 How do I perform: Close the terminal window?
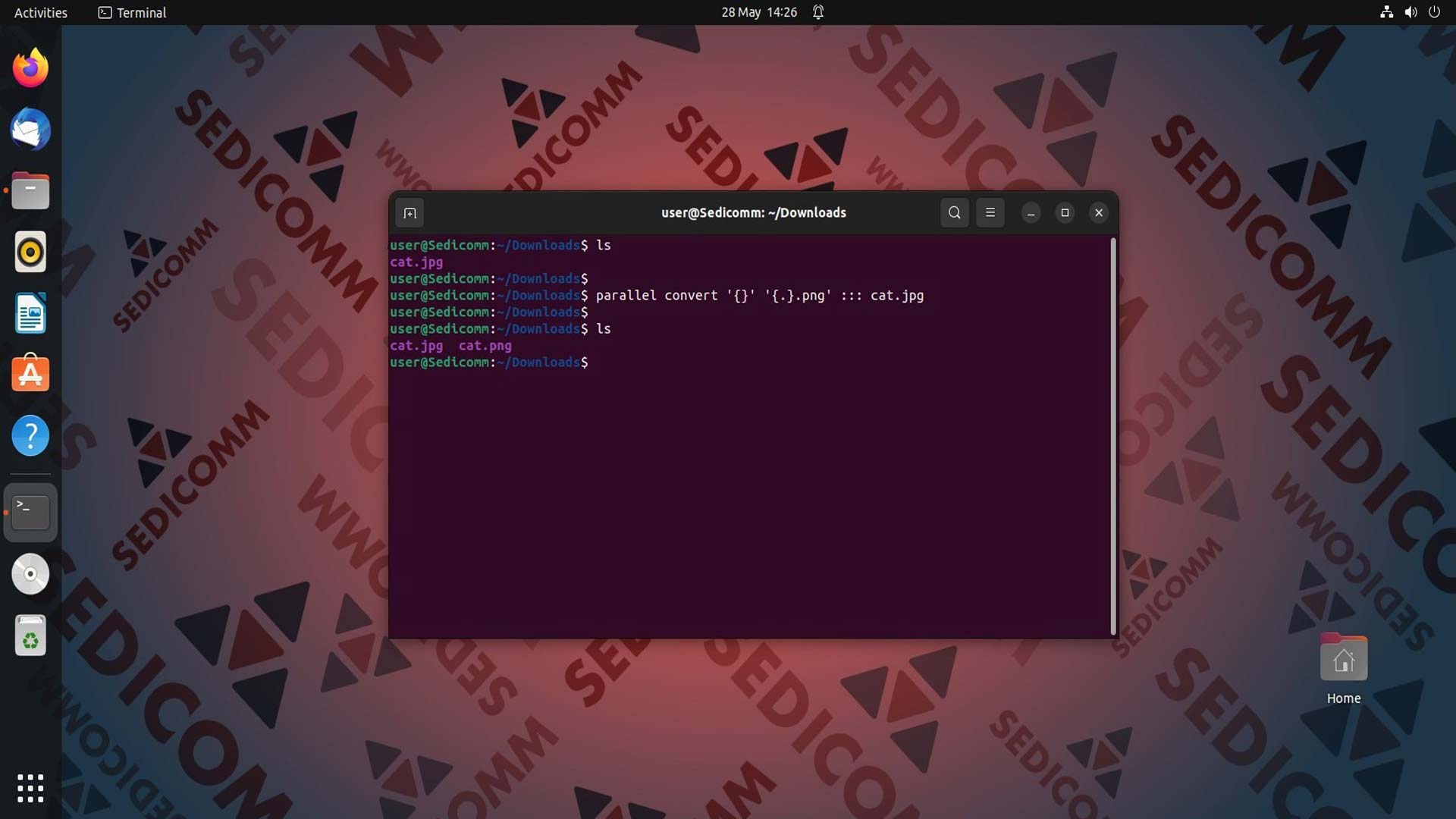(1099, 213)
